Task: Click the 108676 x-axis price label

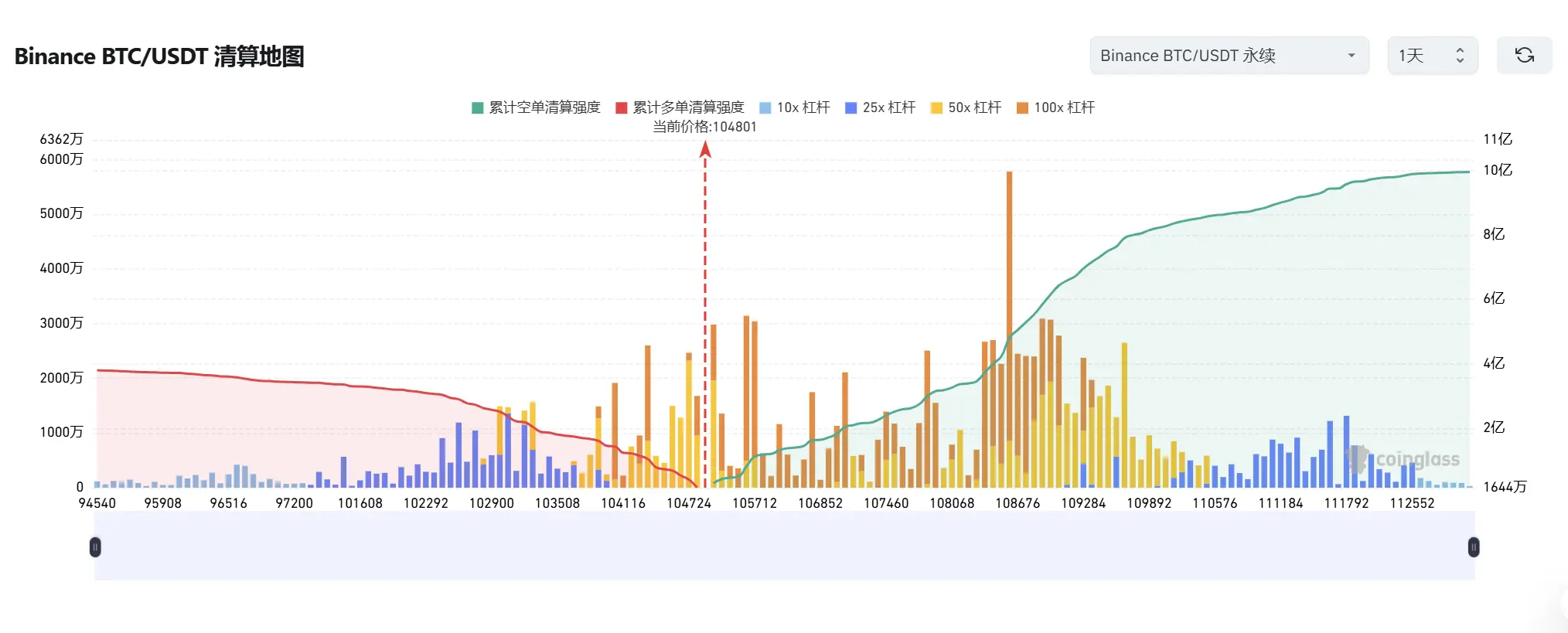Action: coord(1017,503)
